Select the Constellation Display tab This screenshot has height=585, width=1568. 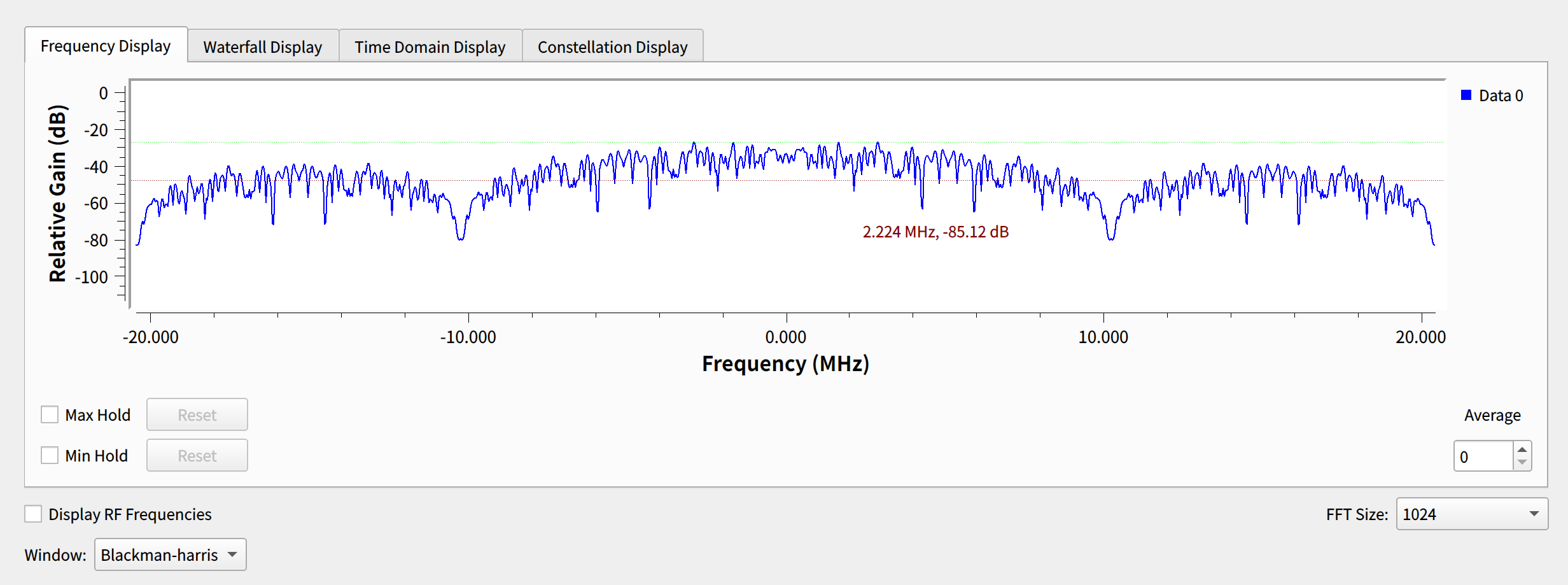(x=612, y=47)
